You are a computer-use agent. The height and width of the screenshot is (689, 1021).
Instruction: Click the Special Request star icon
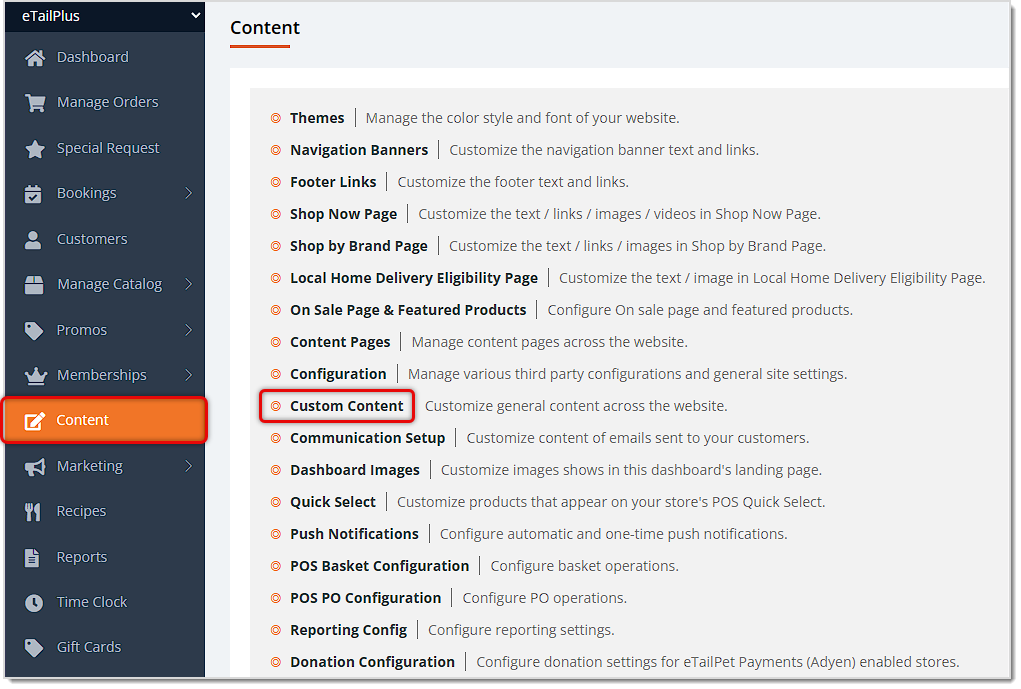[x=35, y=149]
